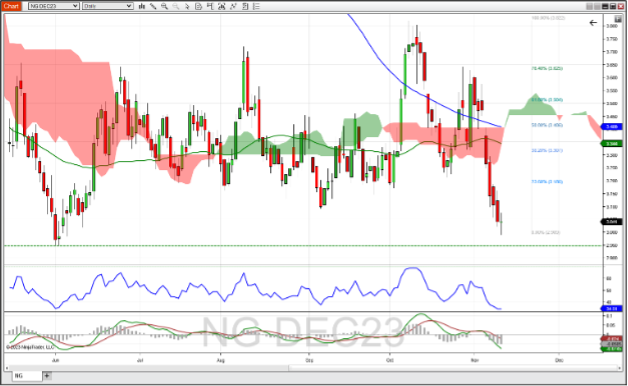
Task: Click the red MACD value marker
Action: point(612,339)
